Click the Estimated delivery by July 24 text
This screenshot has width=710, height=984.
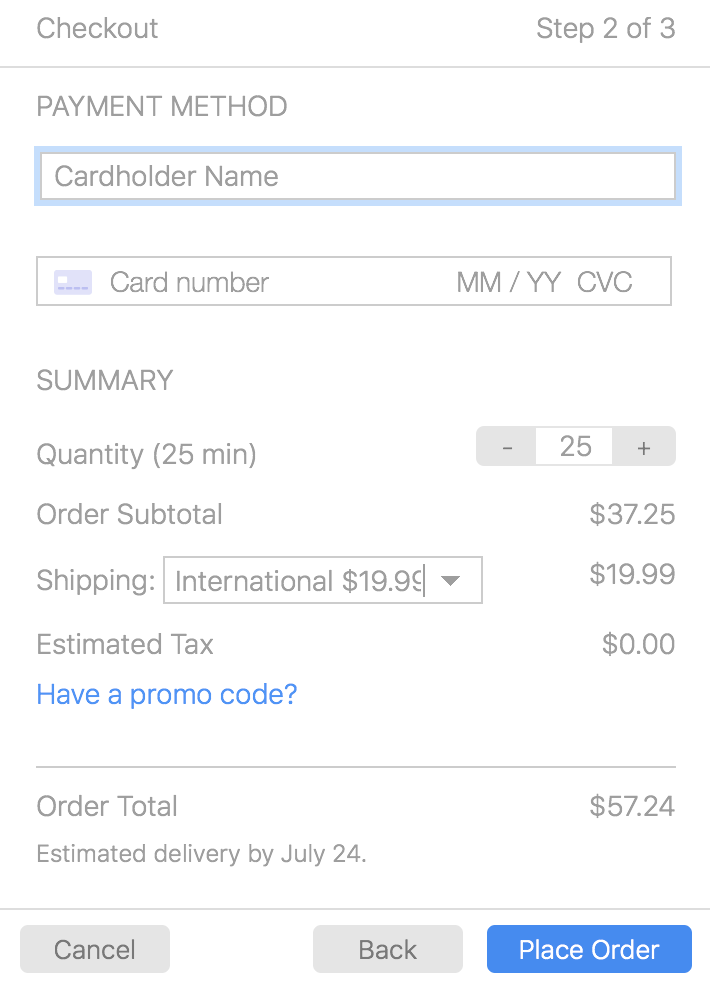(201, 854)
